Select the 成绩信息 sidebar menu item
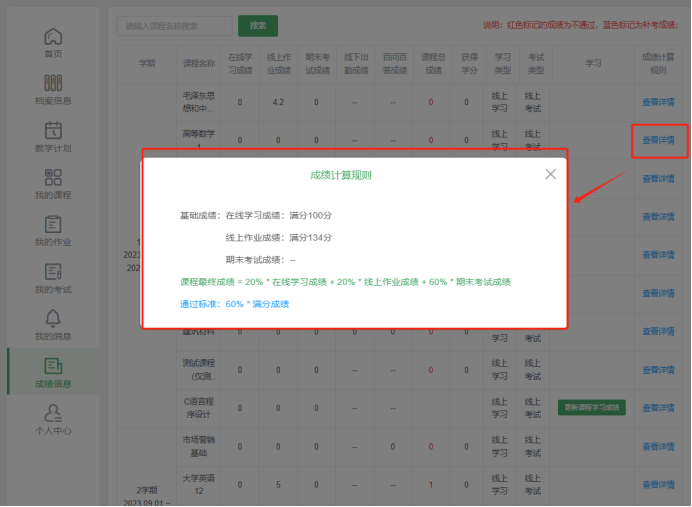 point(53,372)
